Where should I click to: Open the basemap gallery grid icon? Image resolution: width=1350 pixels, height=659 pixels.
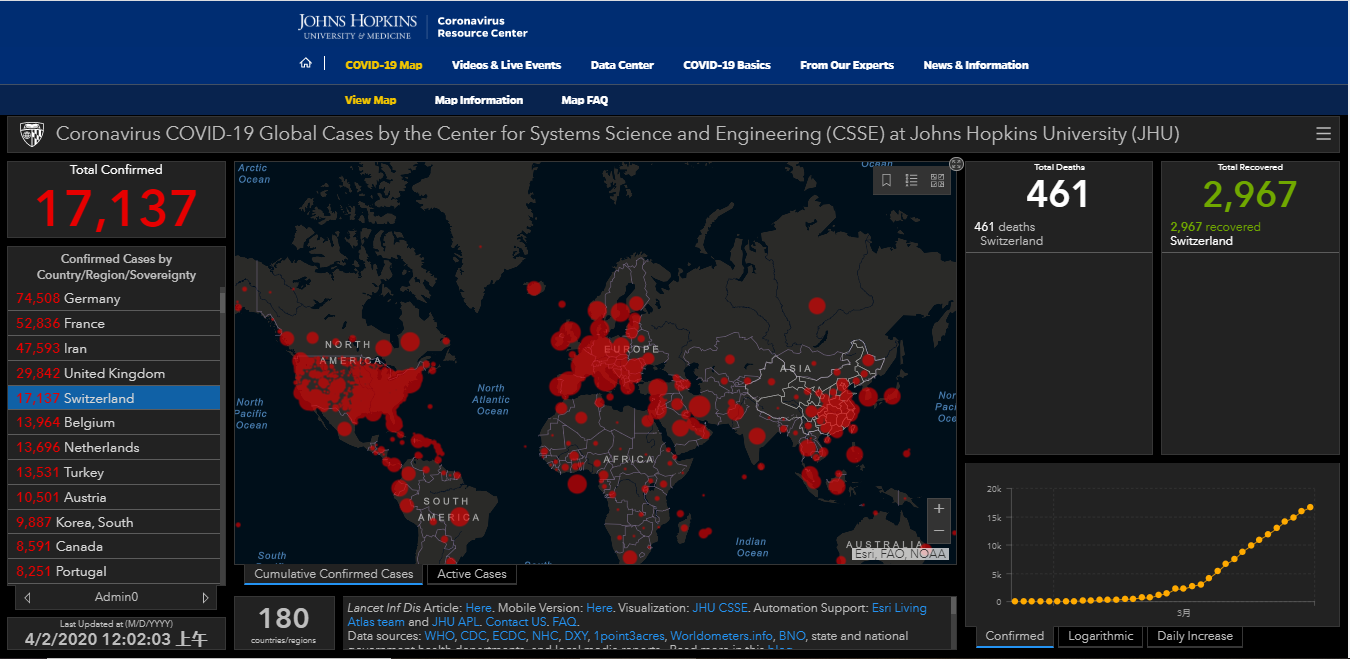[937, 181]
